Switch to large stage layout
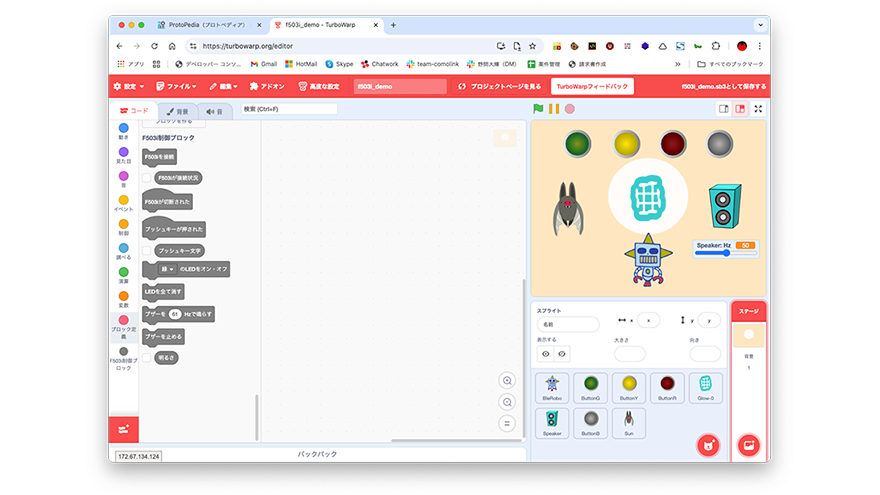 pyautogui.click(x=740, y=109)
